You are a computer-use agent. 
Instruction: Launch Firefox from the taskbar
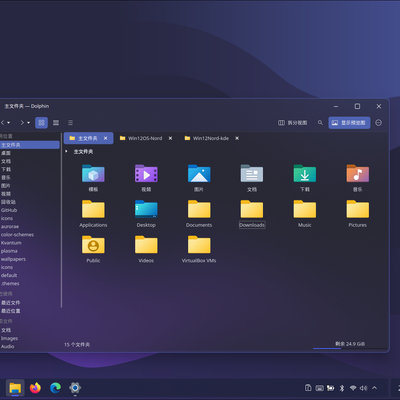(x=35, y=388)
